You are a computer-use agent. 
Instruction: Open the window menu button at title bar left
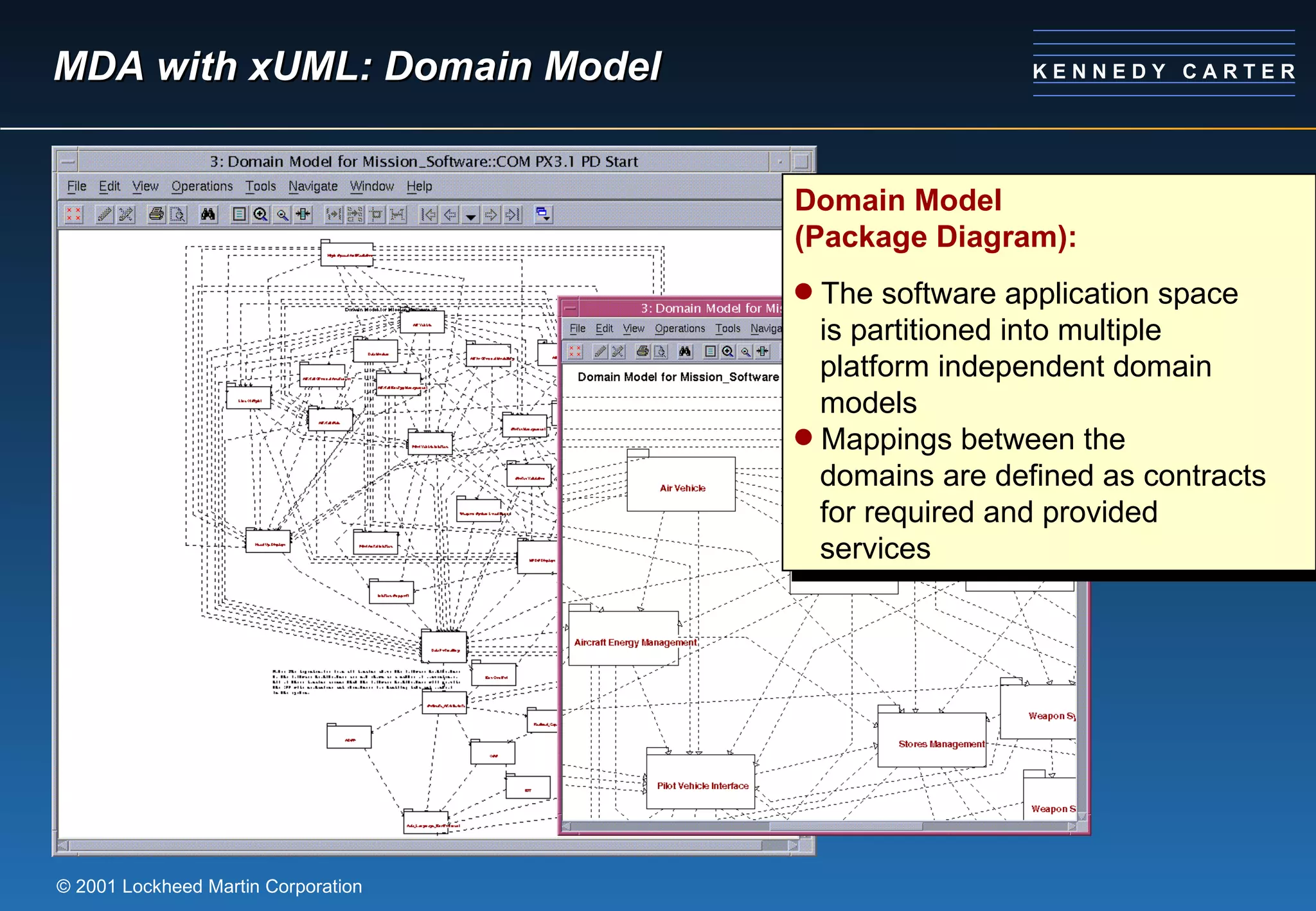click(67, 162)
